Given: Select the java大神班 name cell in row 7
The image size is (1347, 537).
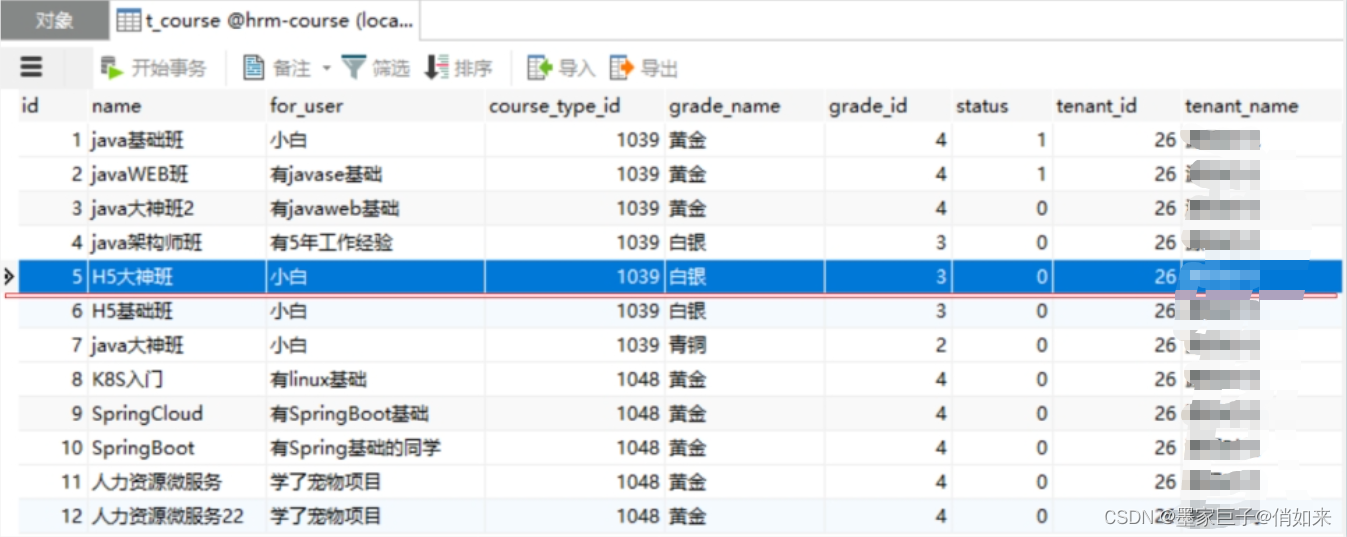Looking at the screenshot, I should pos(176,345).
